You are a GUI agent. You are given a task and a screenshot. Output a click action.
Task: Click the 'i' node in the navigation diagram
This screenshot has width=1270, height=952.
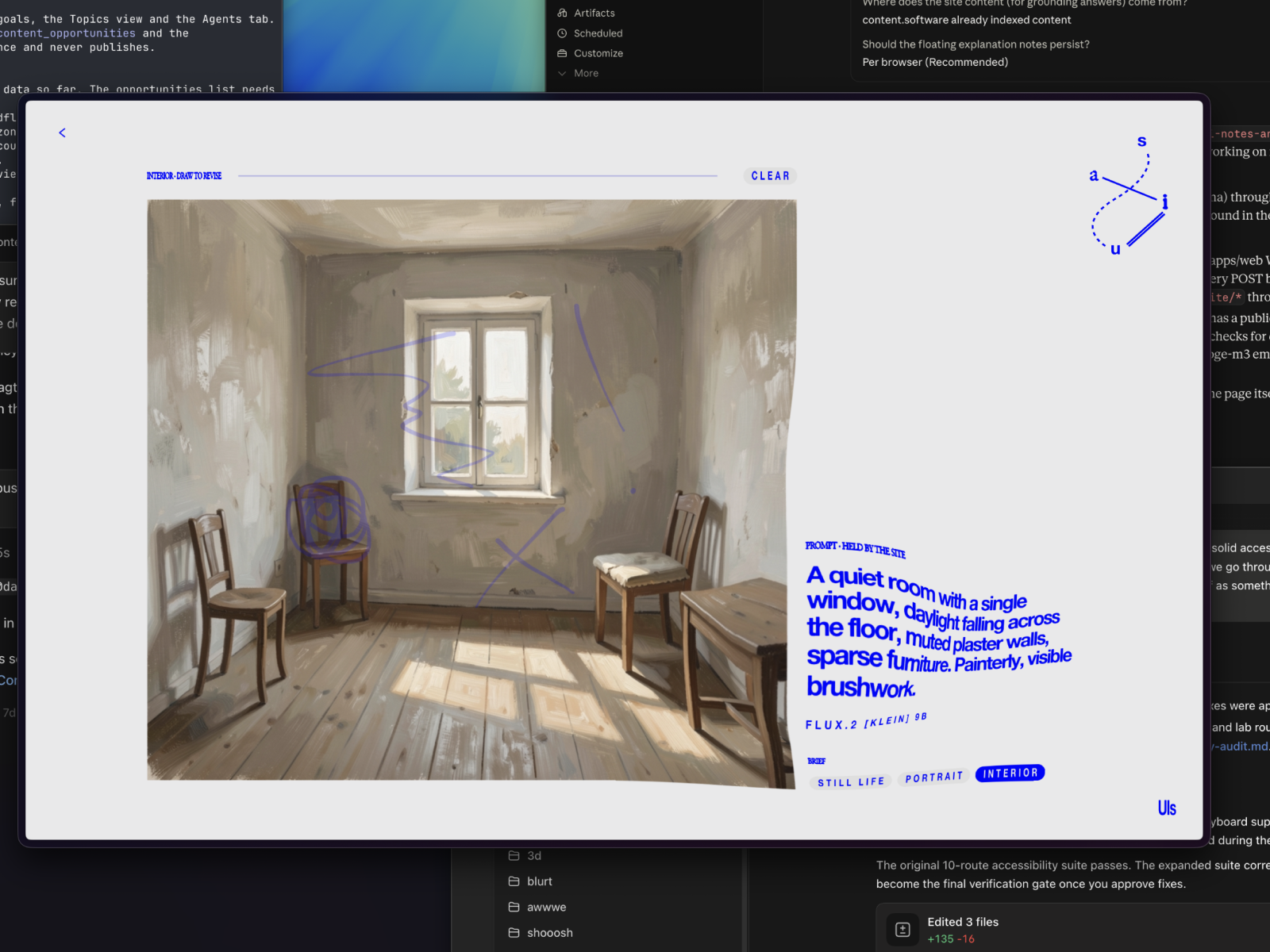[x=1164, y=202]
